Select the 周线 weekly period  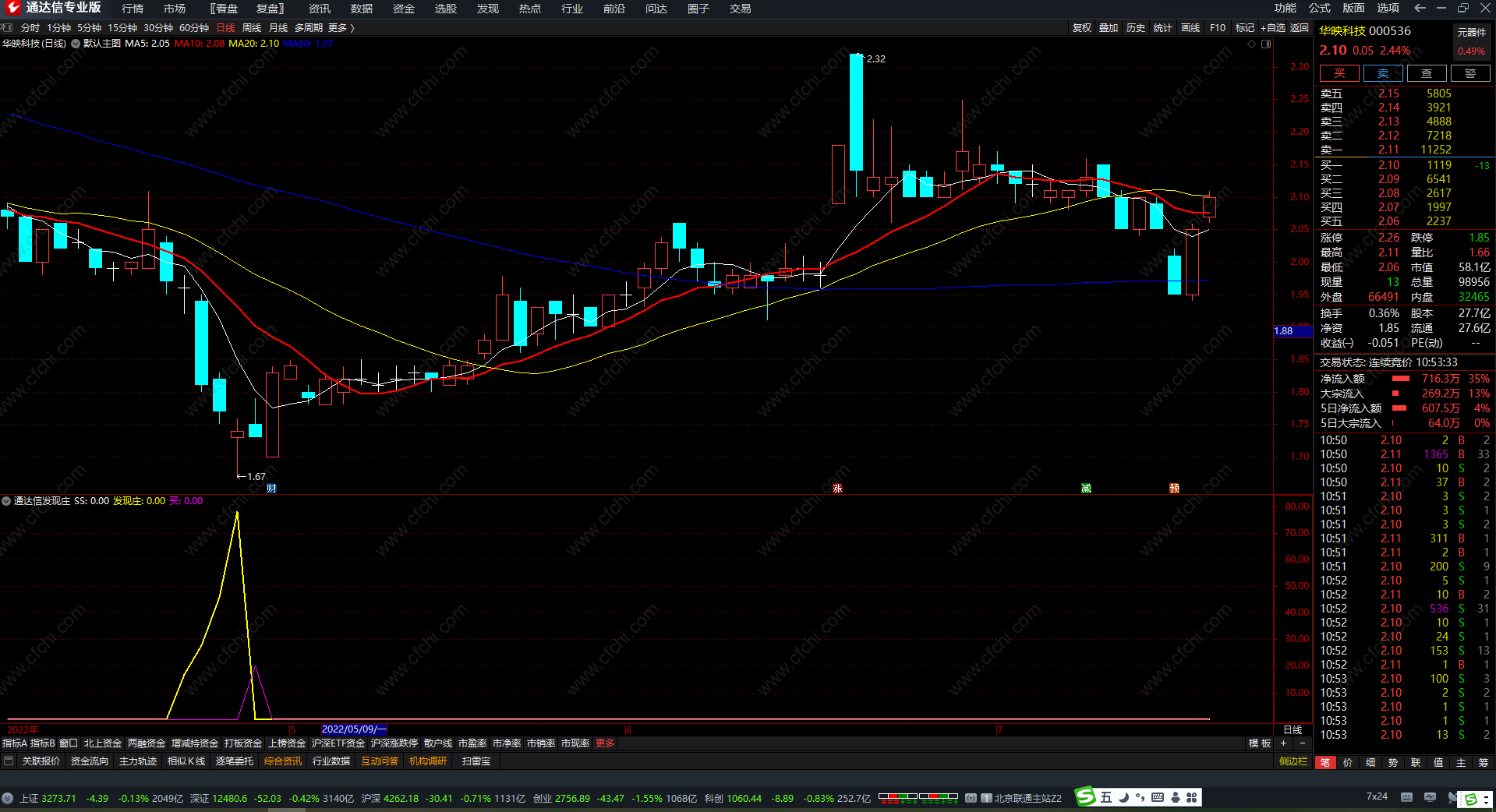tap(252, 28)
